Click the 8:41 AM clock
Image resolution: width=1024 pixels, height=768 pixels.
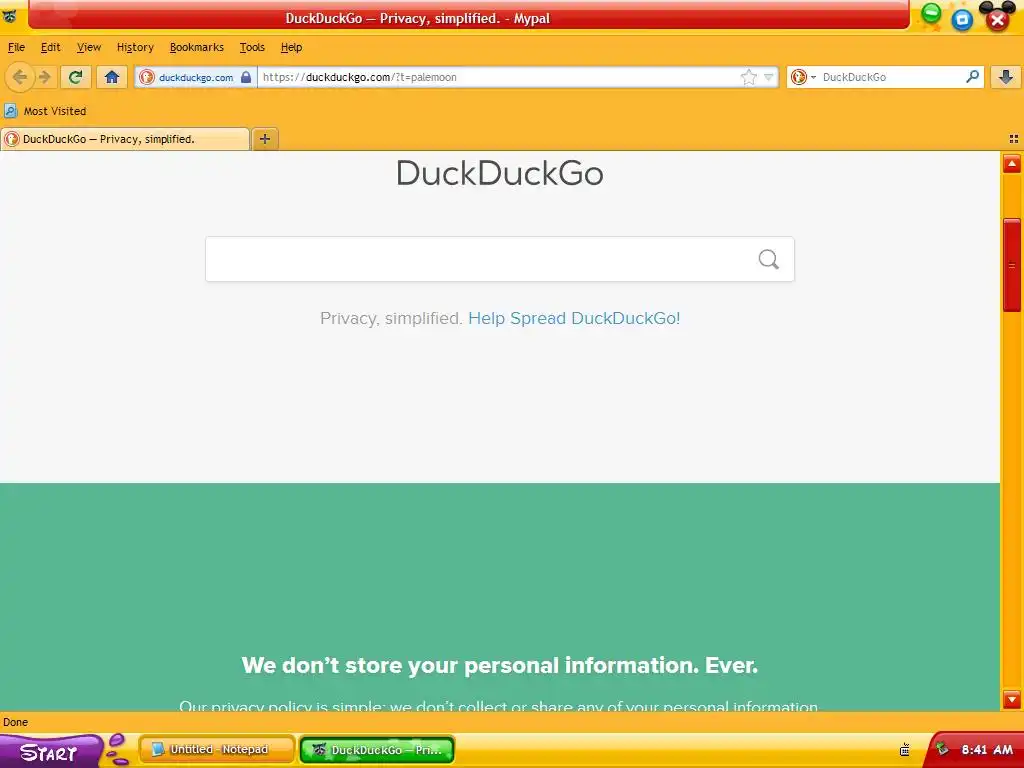tap(987, 750)
